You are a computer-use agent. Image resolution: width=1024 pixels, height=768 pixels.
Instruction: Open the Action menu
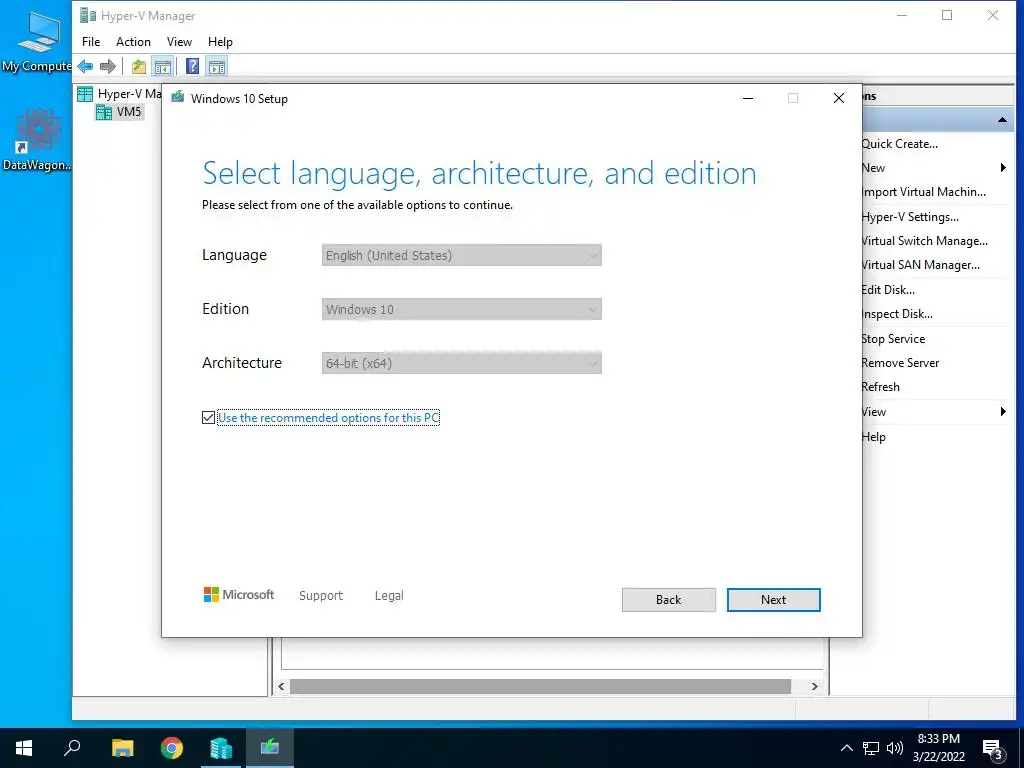(x=133, y=42)
